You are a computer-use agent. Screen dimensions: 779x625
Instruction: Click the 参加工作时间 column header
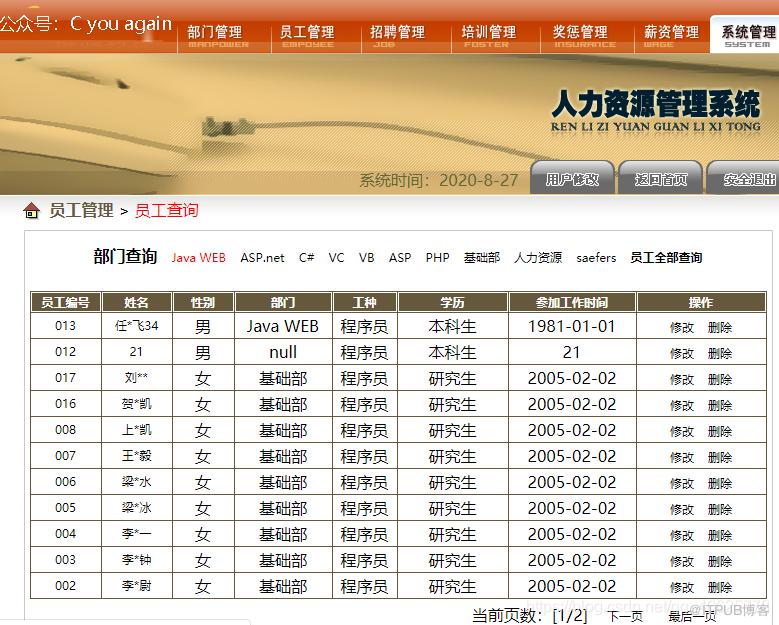tap(572, 303)
